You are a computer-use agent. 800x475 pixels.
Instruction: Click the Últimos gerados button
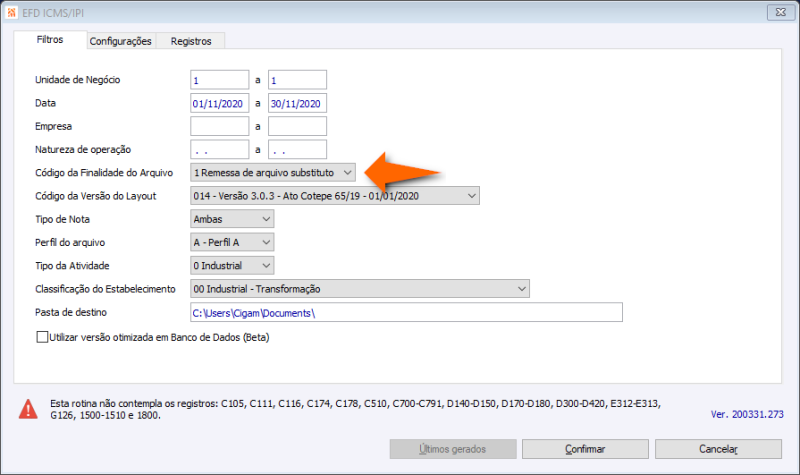click(453, 449)
